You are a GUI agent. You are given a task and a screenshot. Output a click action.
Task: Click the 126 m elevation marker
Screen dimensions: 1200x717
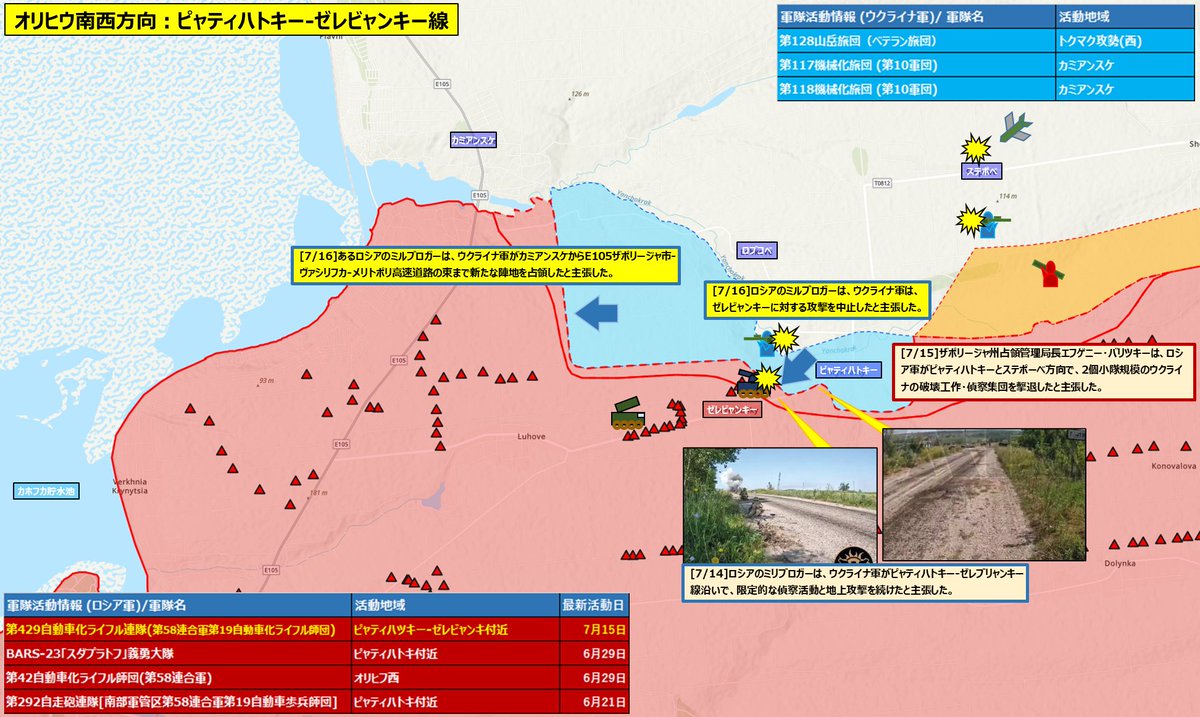[577, 94]
